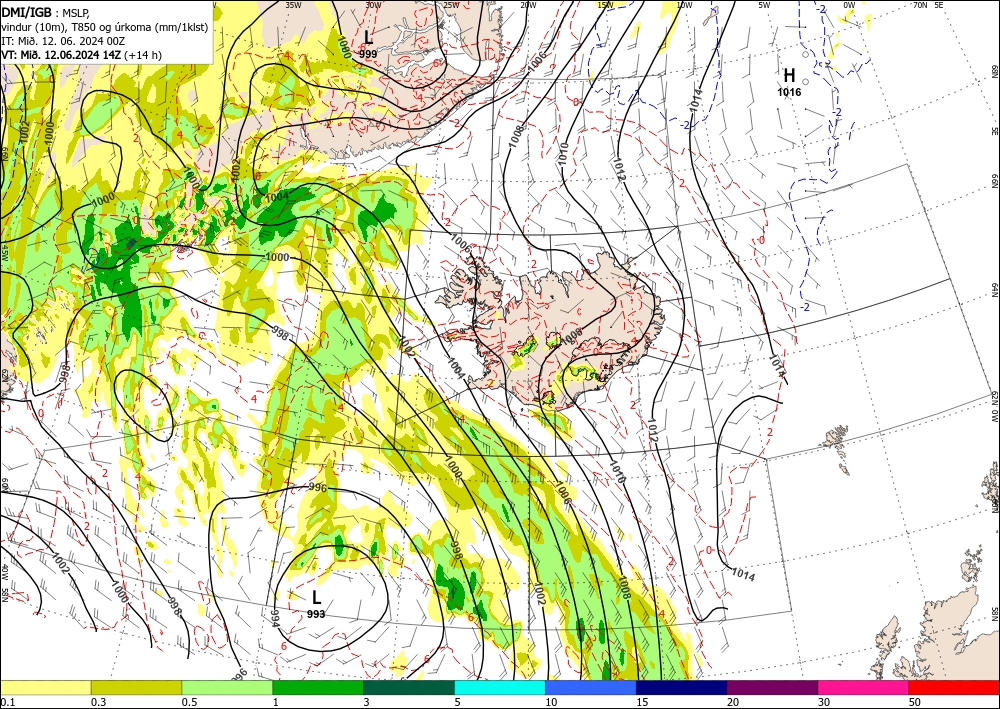This screenshot has height=709, width=1000.
Task: Select the dark green 3–5 legend band
Action: pyautogui.click(x=409, y=687)
